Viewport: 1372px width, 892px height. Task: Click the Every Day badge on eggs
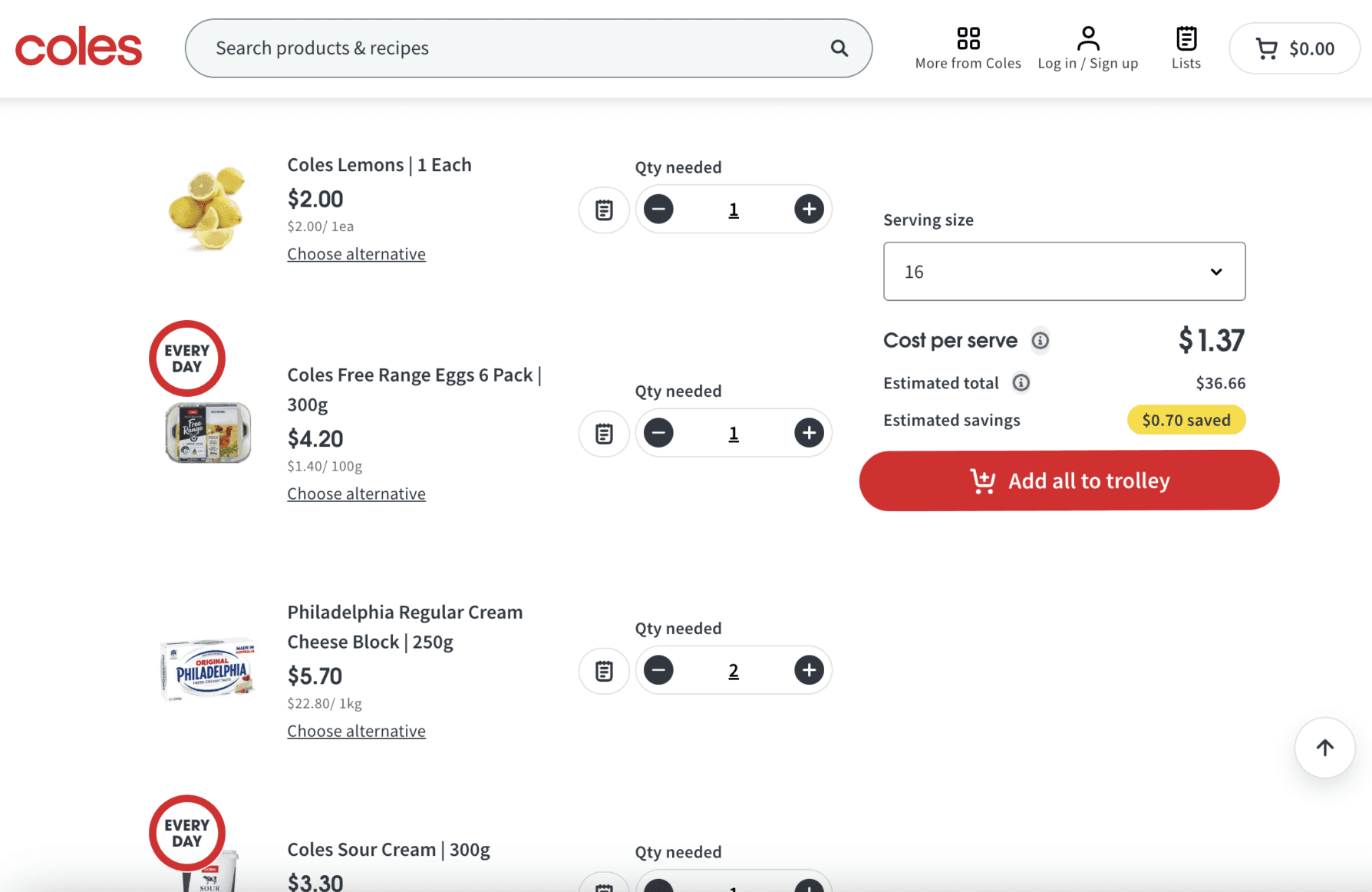(x=187, y=358)
